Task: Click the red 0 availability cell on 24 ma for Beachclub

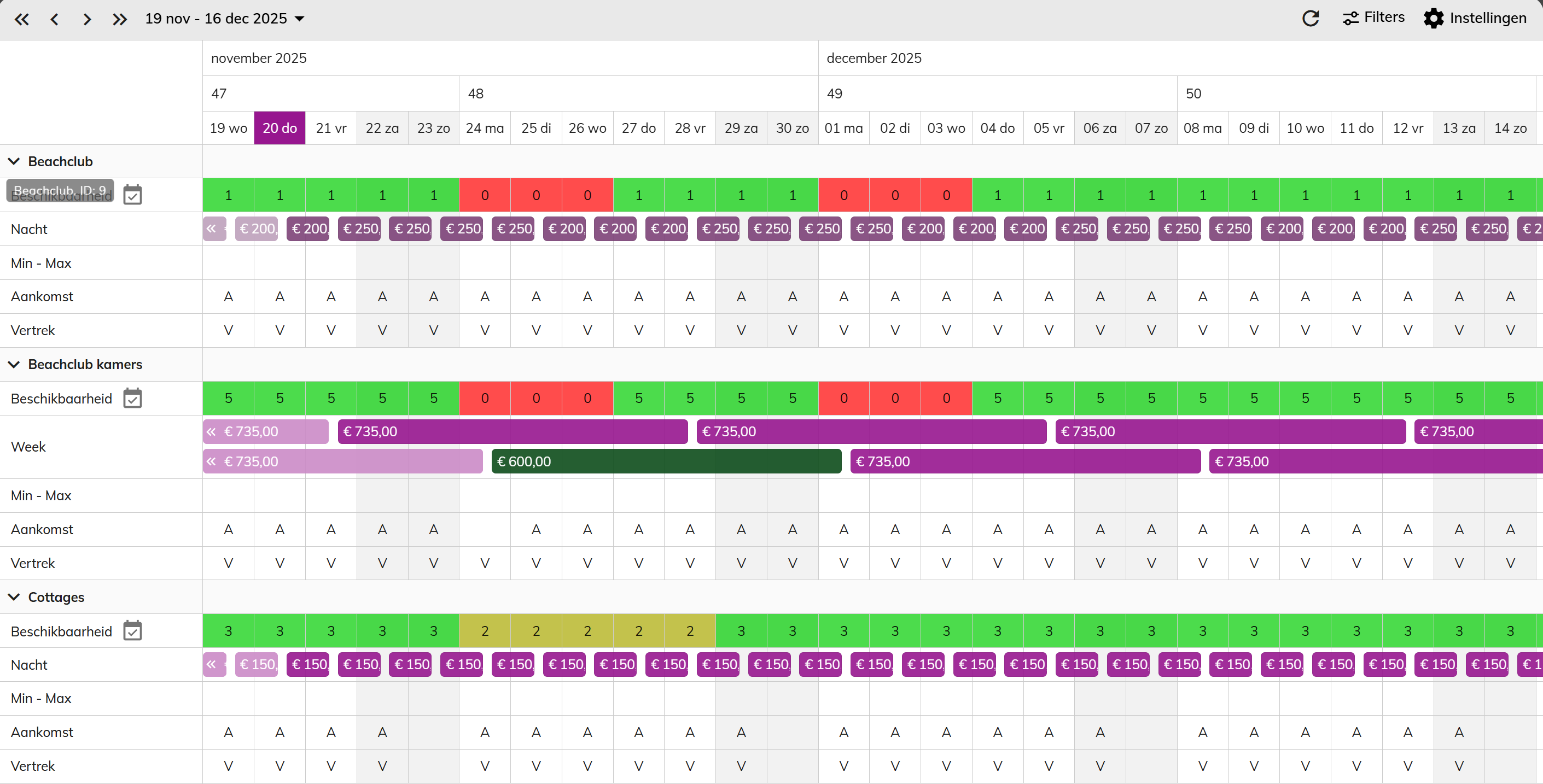Action: click(485, 195)
